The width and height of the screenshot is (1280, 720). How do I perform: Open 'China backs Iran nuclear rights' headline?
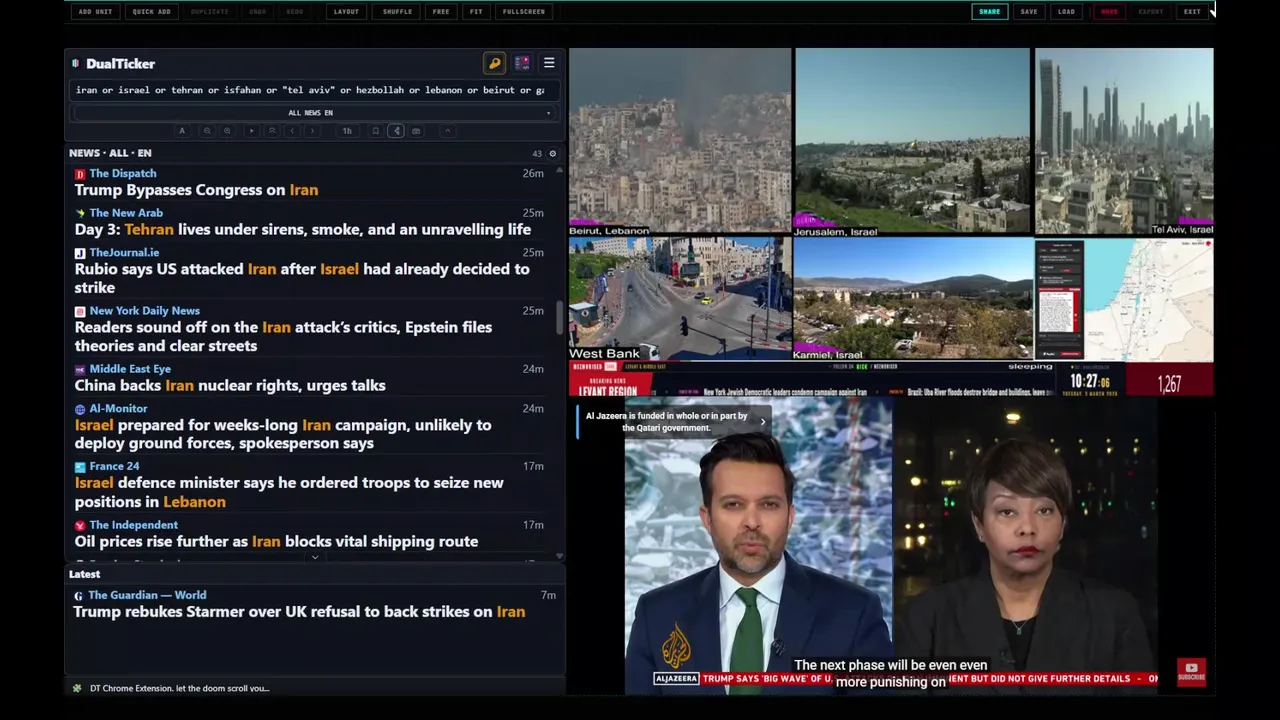230,385
